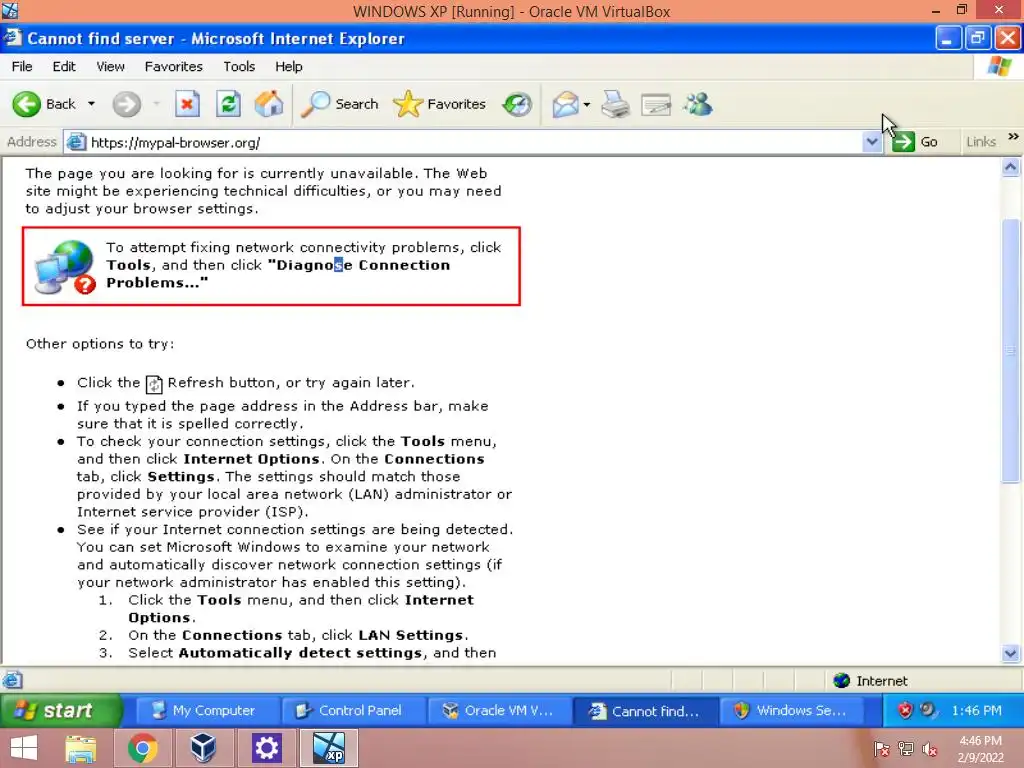The width and height of the screenshot is (1024, 768).
Task: Click the Internet zone status bar entry
Action: [x=871, y=681]
